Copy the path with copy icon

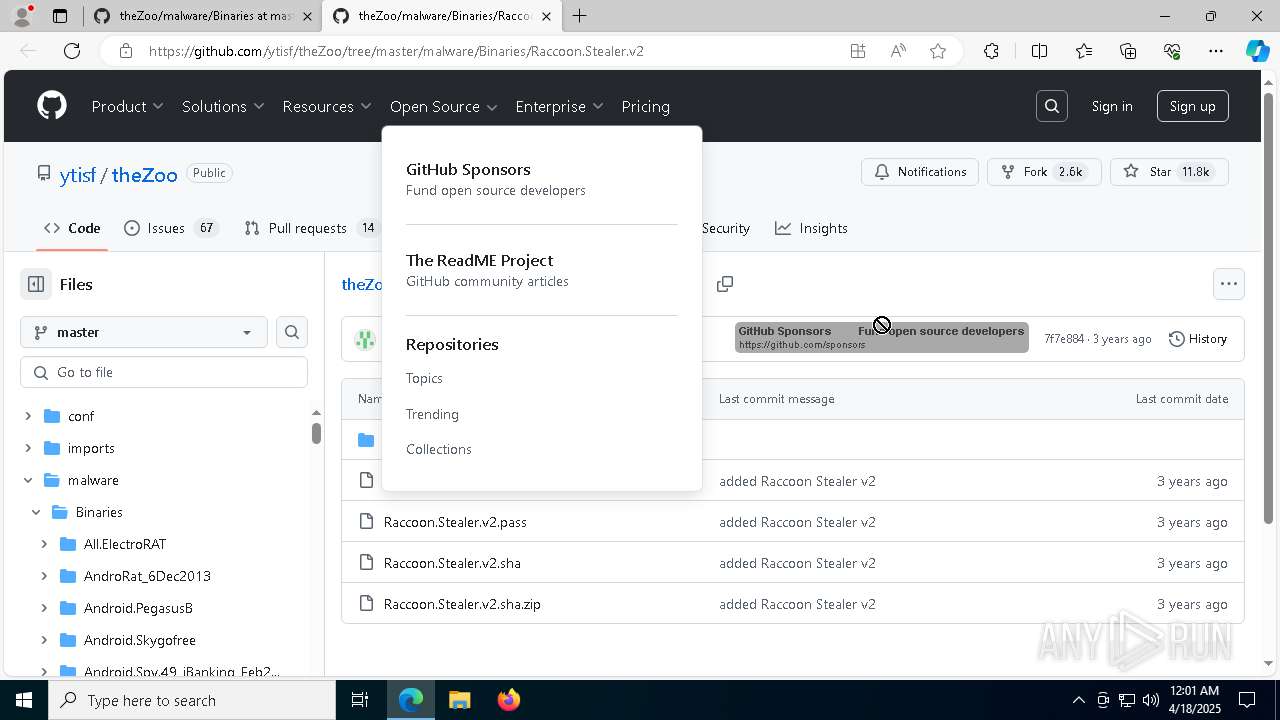pos(725,284)
